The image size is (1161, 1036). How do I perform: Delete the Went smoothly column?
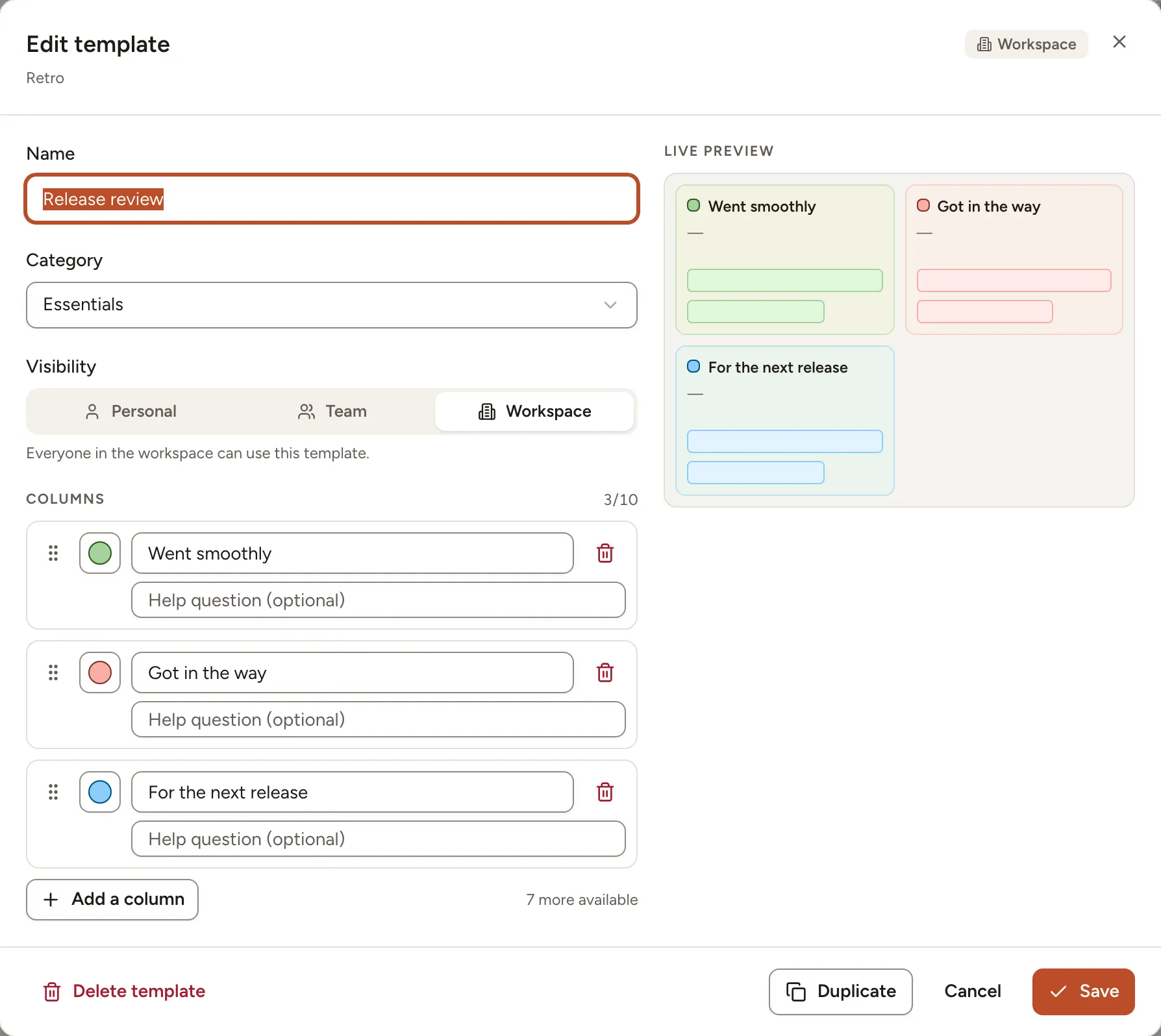point(605,553)
